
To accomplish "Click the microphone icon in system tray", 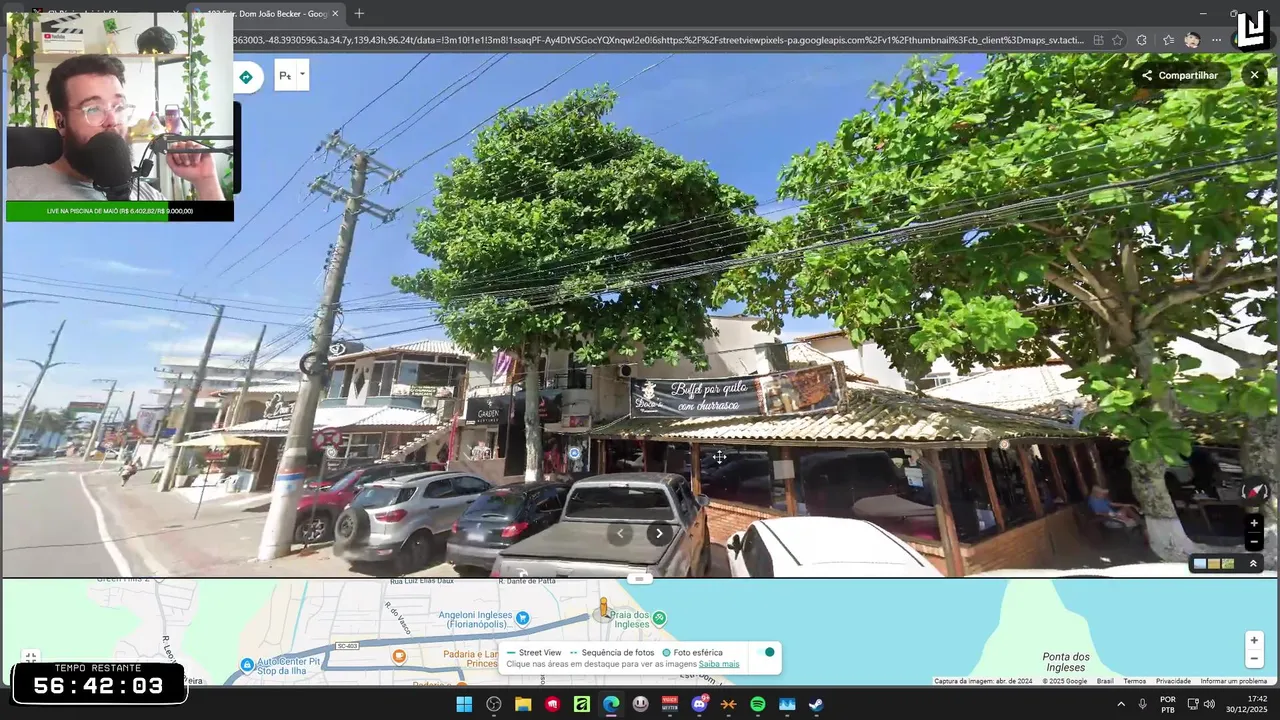I will (x=1143, y=704).
